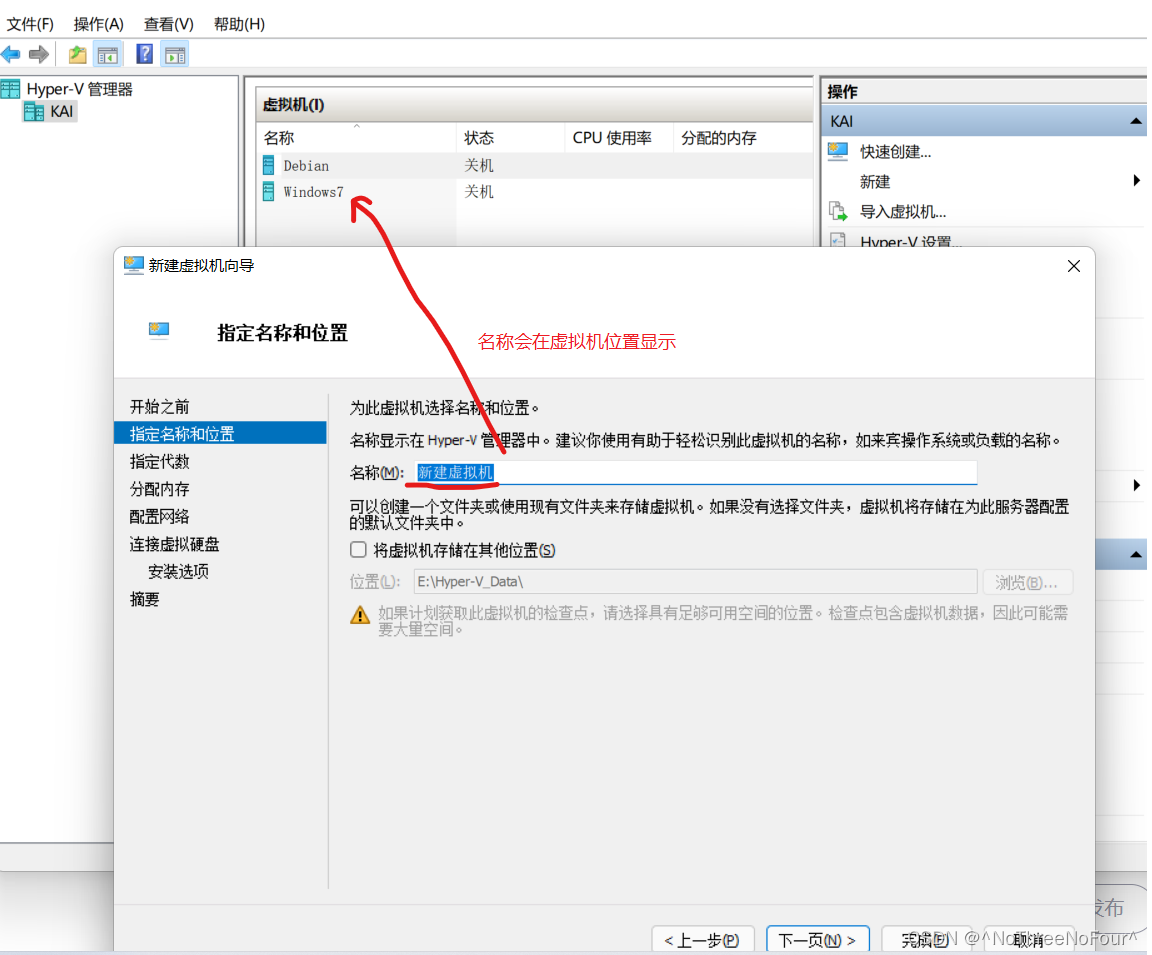The height and width of the screenshot is (955, 1152).
Task: Click the 取消 button
Action: click(1029, 940)
